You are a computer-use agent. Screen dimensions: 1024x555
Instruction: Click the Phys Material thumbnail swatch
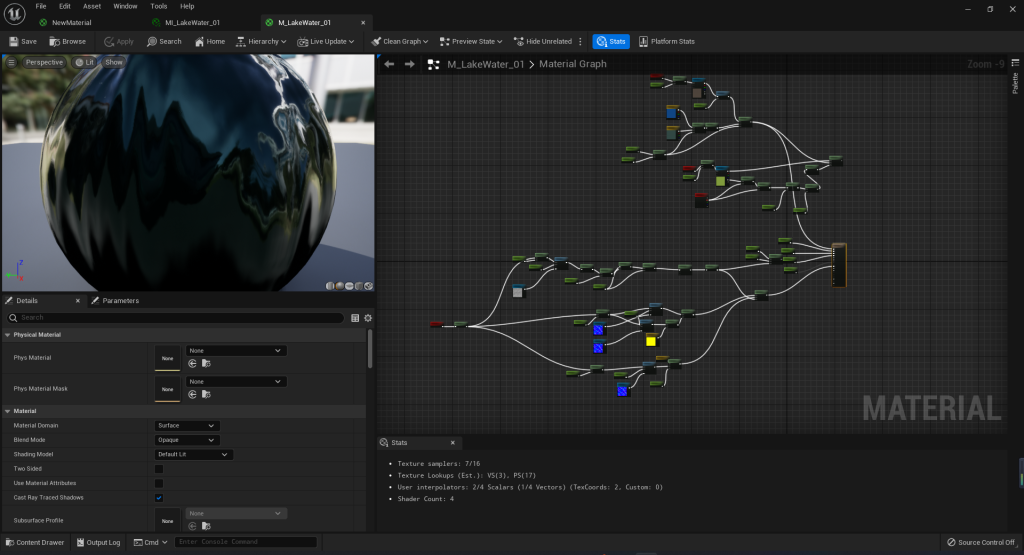coord(167,357)
